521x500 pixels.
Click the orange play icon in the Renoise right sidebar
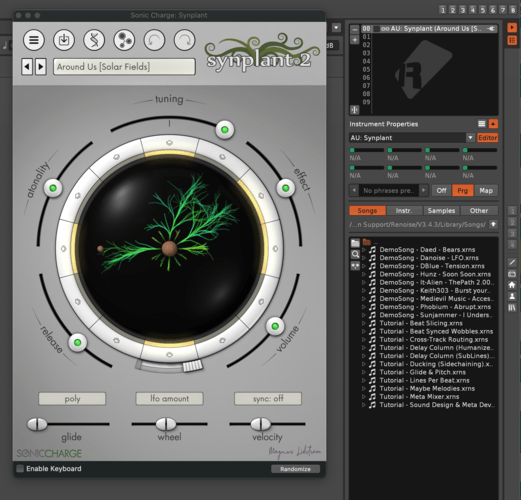click(x=512, y=27)
